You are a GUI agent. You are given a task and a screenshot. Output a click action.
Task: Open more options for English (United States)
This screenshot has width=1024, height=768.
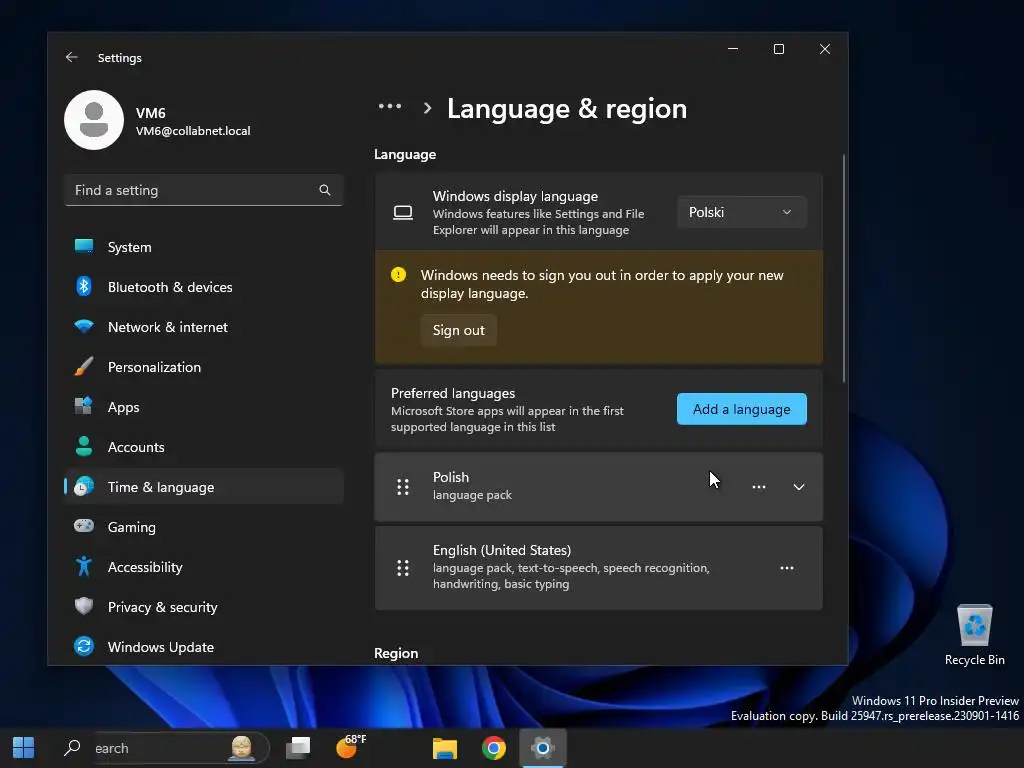(787, 568)
